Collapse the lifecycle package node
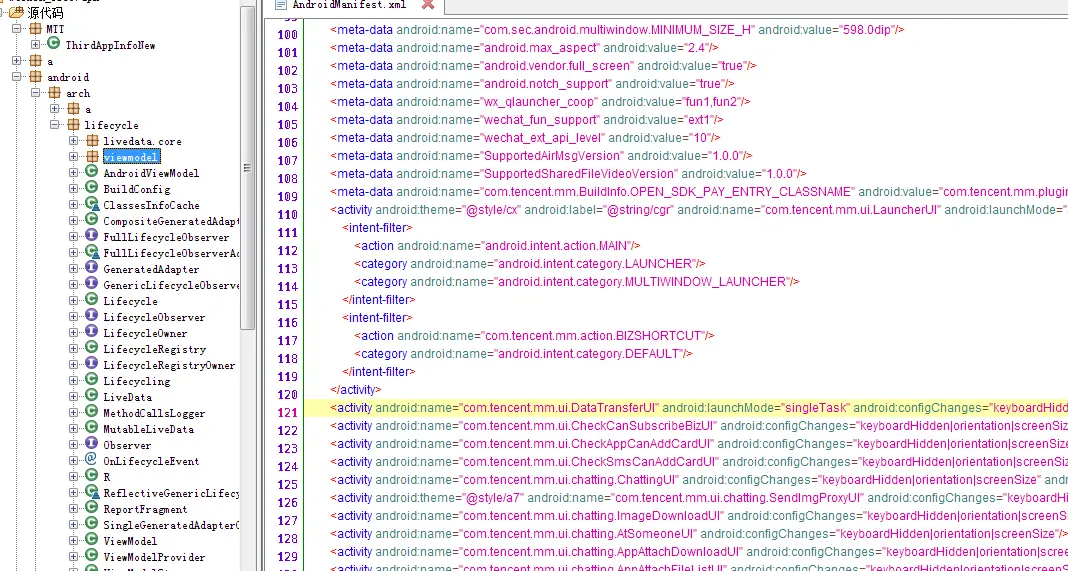The width and height of the screenshot is (1068, 571). (x=54, y=125)
